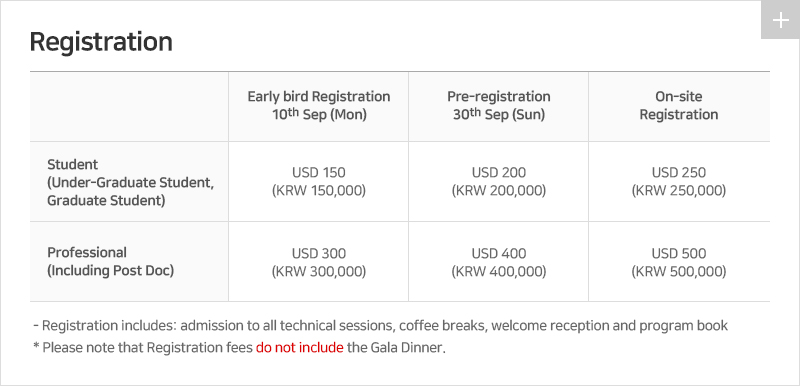Click the plus icon in top-right corner
Viewport: 800px width, 386px height.
[x=780, y=20]
